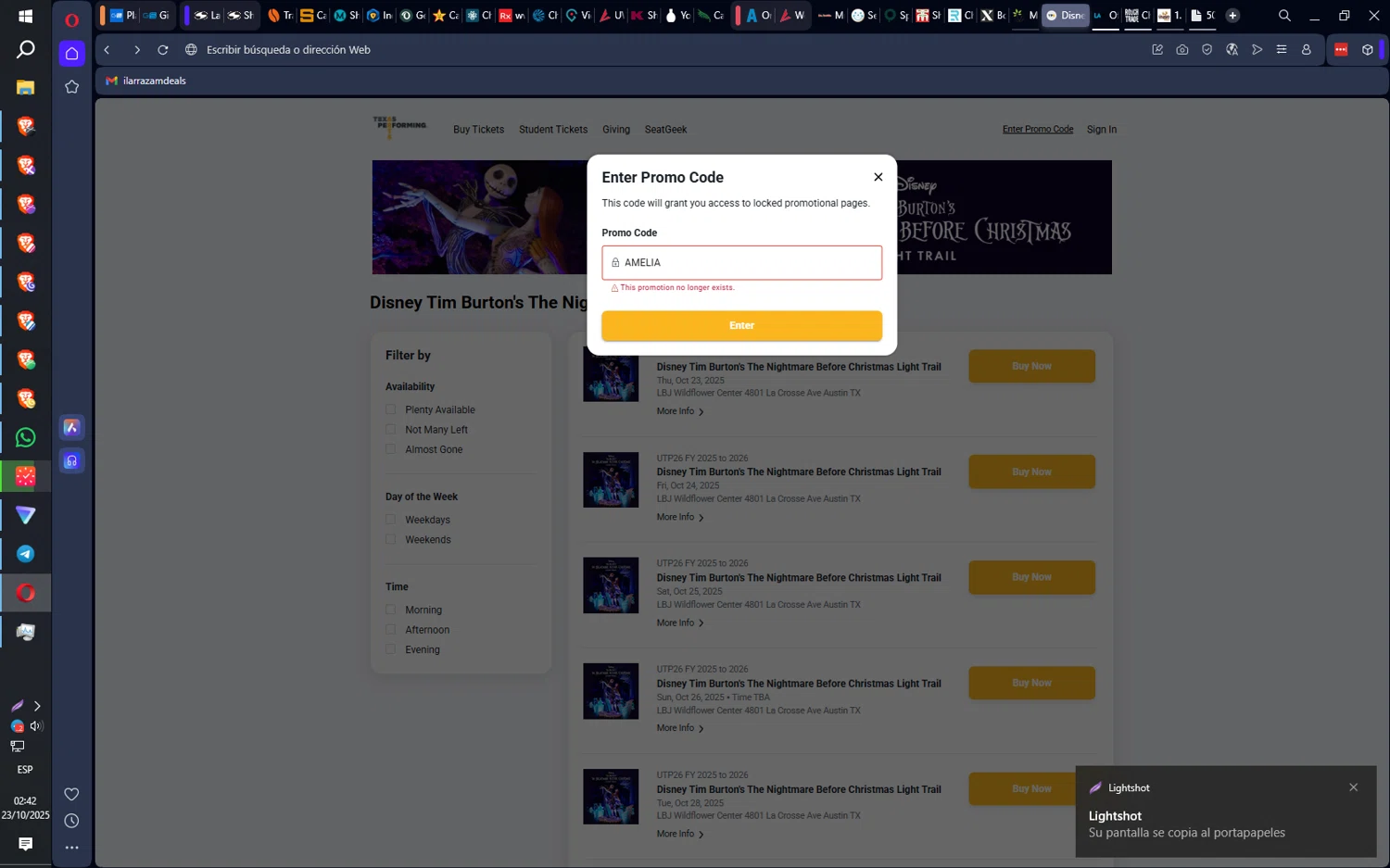Check the Plenty Available filter
1390x868 pixels.
[390, 409]
